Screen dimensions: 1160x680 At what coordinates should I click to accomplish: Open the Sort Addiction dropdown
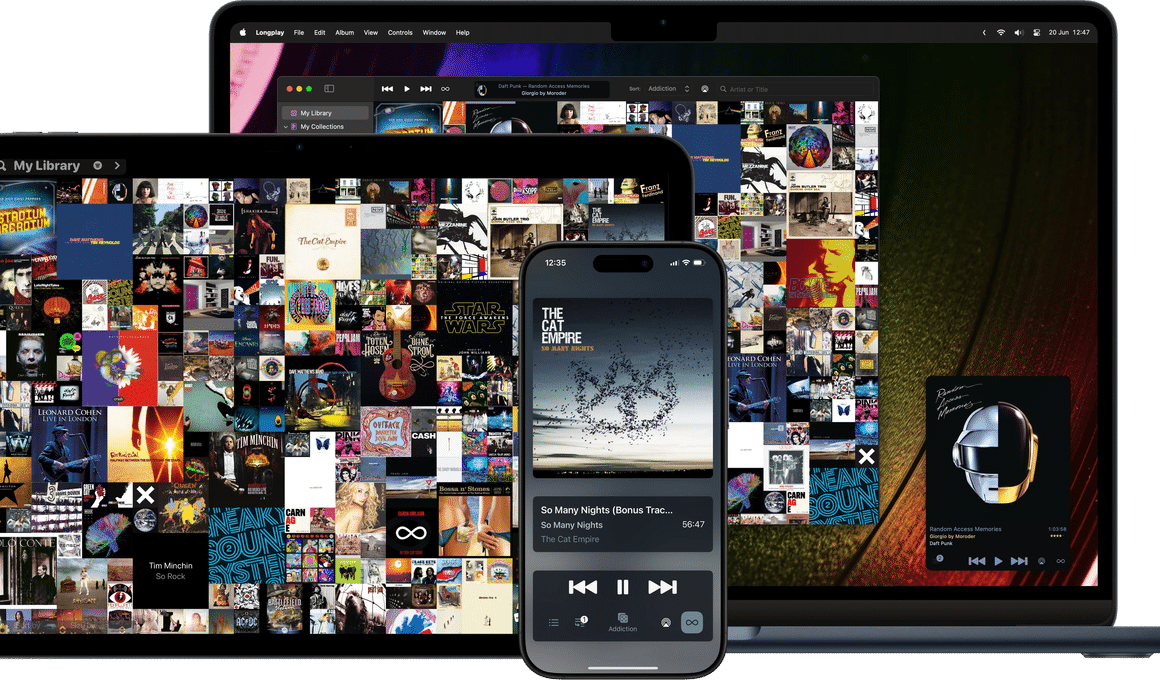click(668, 89)
